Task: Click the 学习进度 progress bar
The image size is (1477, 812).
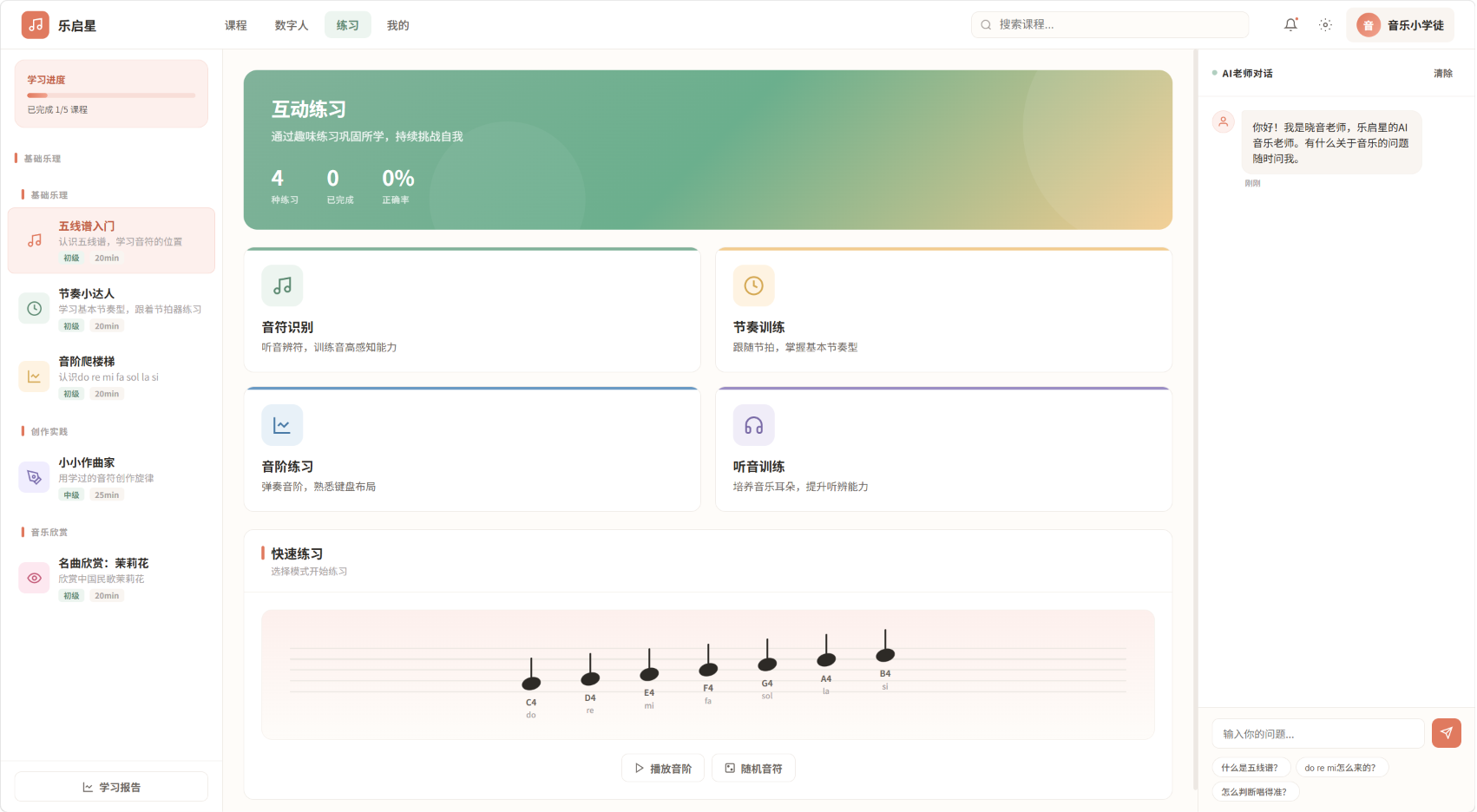Action: point(111,95)
